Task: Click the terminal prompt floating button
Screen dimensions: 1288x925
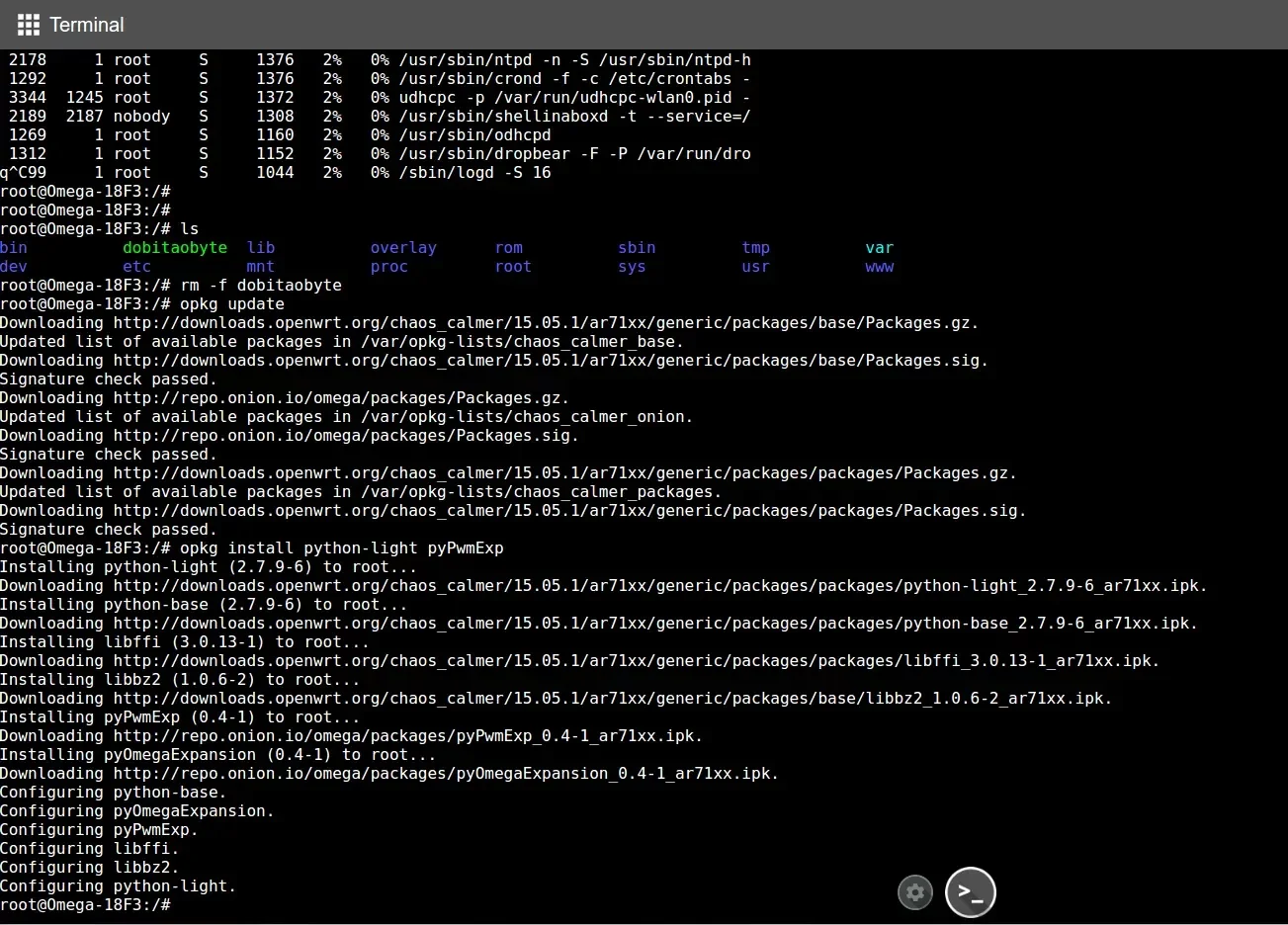Action: tap(970, 891)
